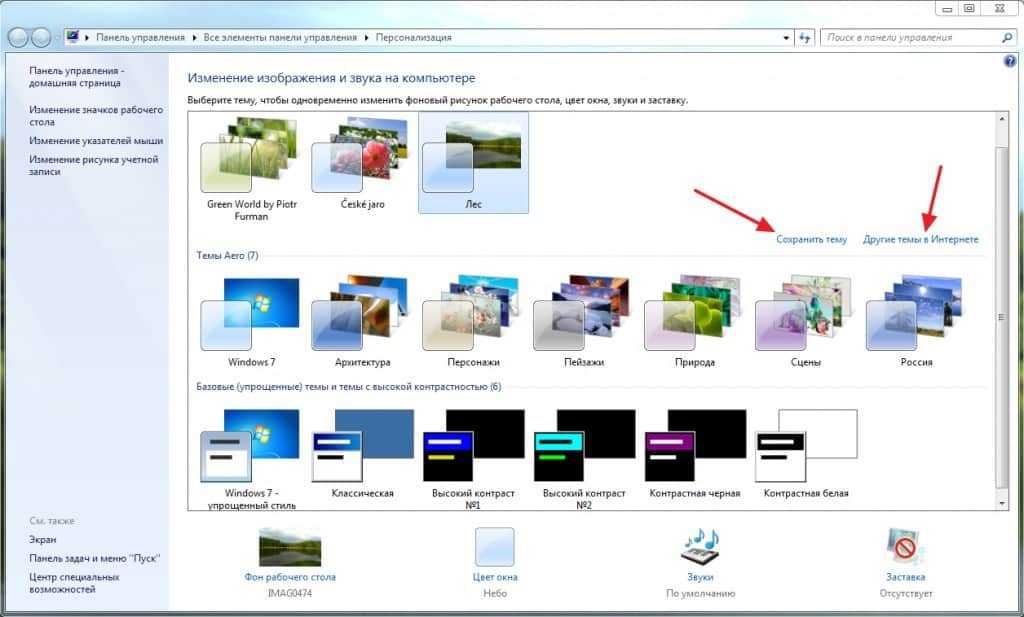Open the Заставка screensaver icon

click(x=905, y=547)
